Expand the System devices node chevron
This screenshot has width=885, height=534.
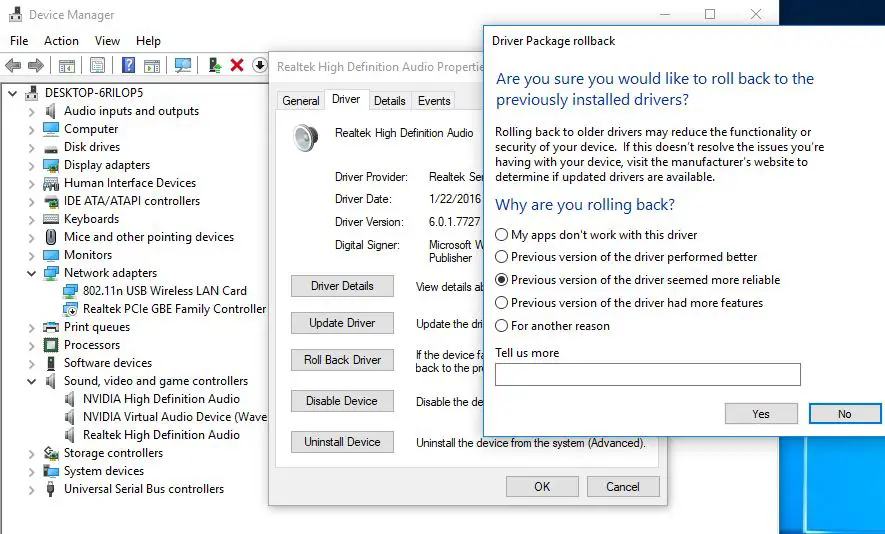[x=32, y=471]
